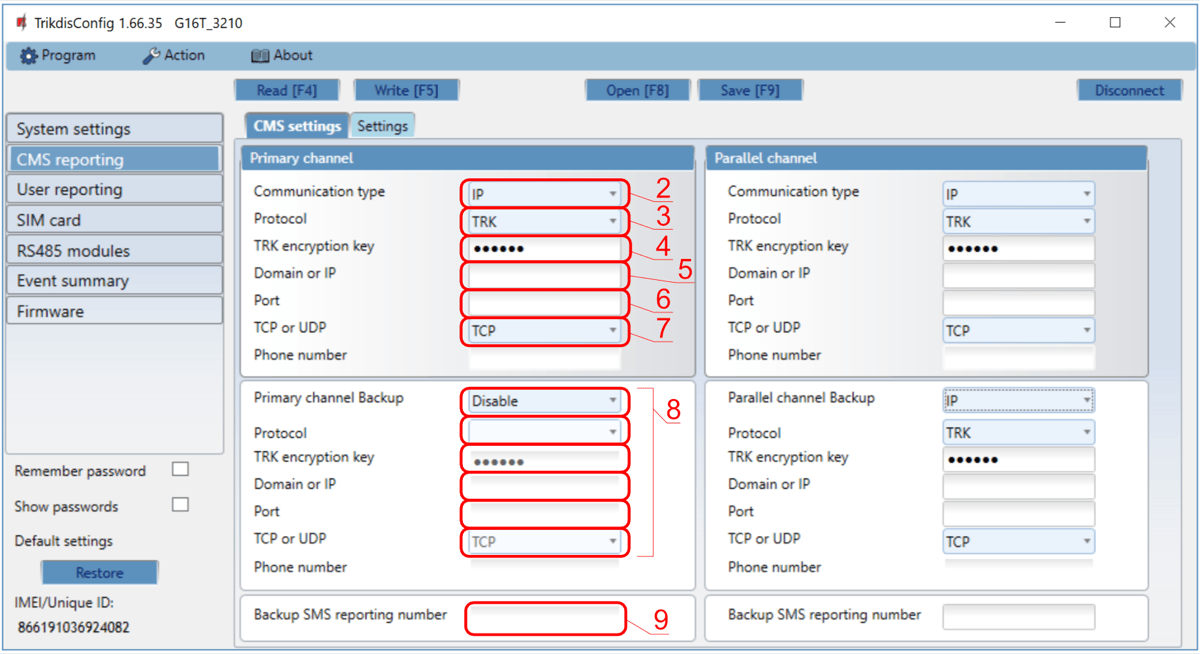Toggle the Show passwords checkbox

pos(180,505)
